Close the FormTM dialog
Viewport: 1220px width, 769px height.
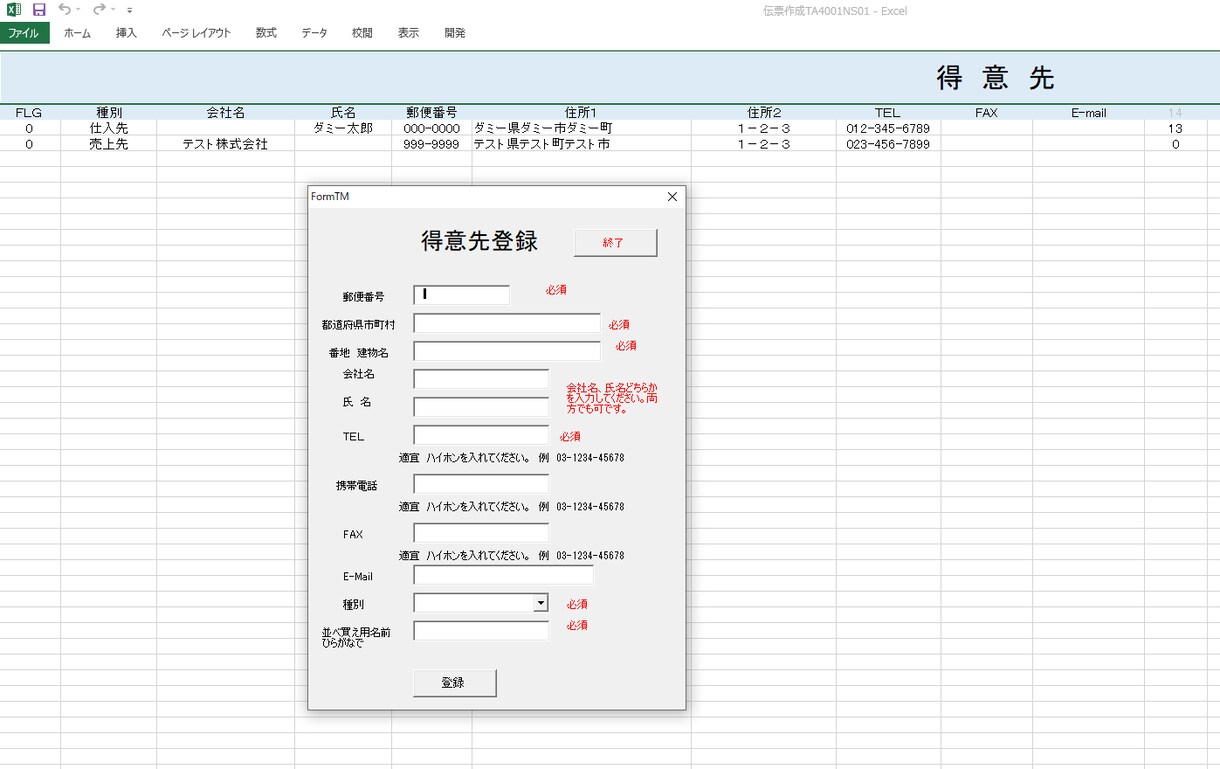(x=672, y=197)
